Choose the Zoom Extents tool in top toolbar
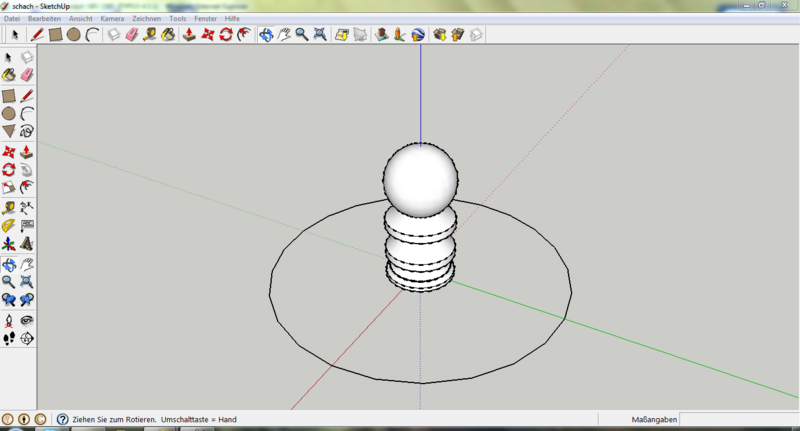This screenshot has width=800, height=431. [x=319, y=35]
